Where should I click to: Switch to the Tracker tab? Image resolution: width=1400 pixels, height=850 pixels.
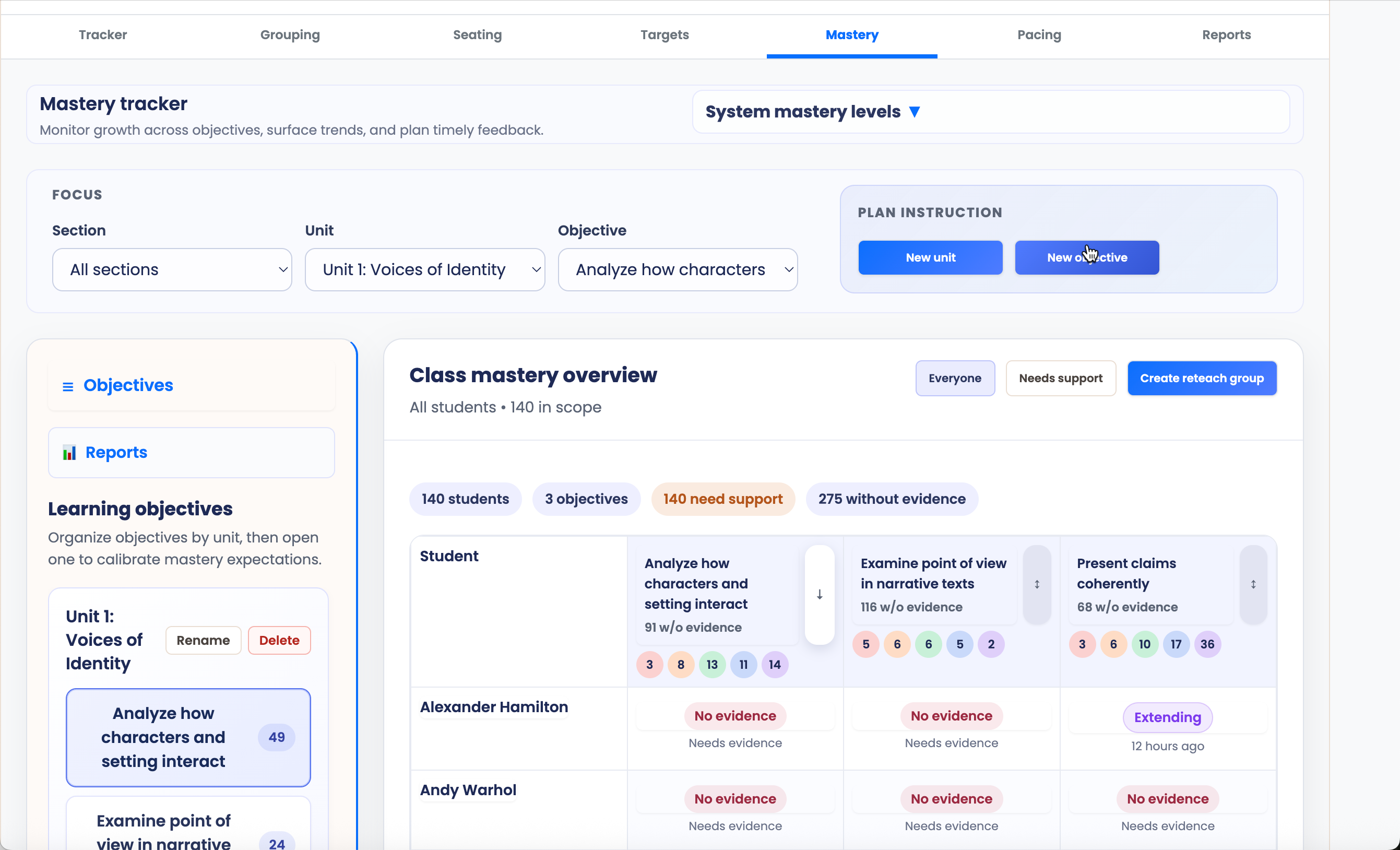pyautogui.click(x=102, y=34)
